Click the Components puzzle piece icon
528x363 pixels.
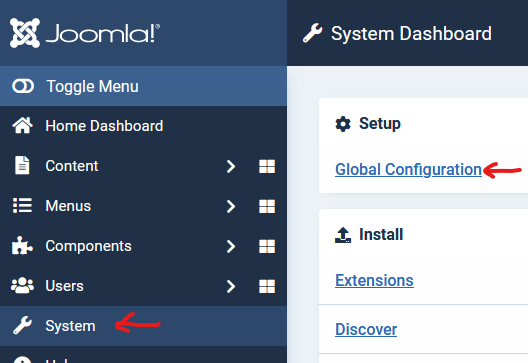point(22,245)
